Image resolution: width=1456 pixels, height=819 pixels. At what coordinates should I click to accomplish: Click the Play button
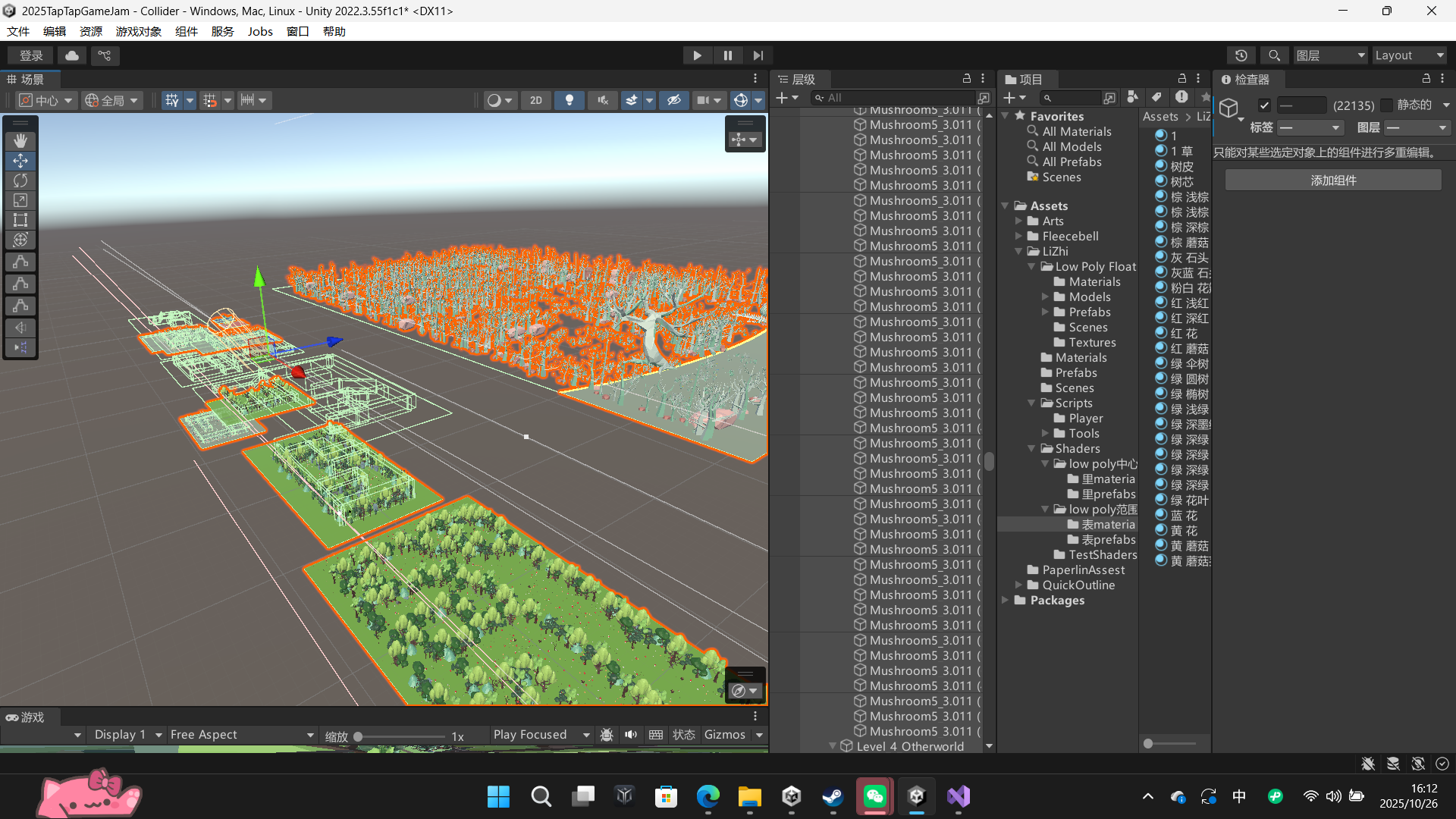pyautogui.click(x=697, y=55)
